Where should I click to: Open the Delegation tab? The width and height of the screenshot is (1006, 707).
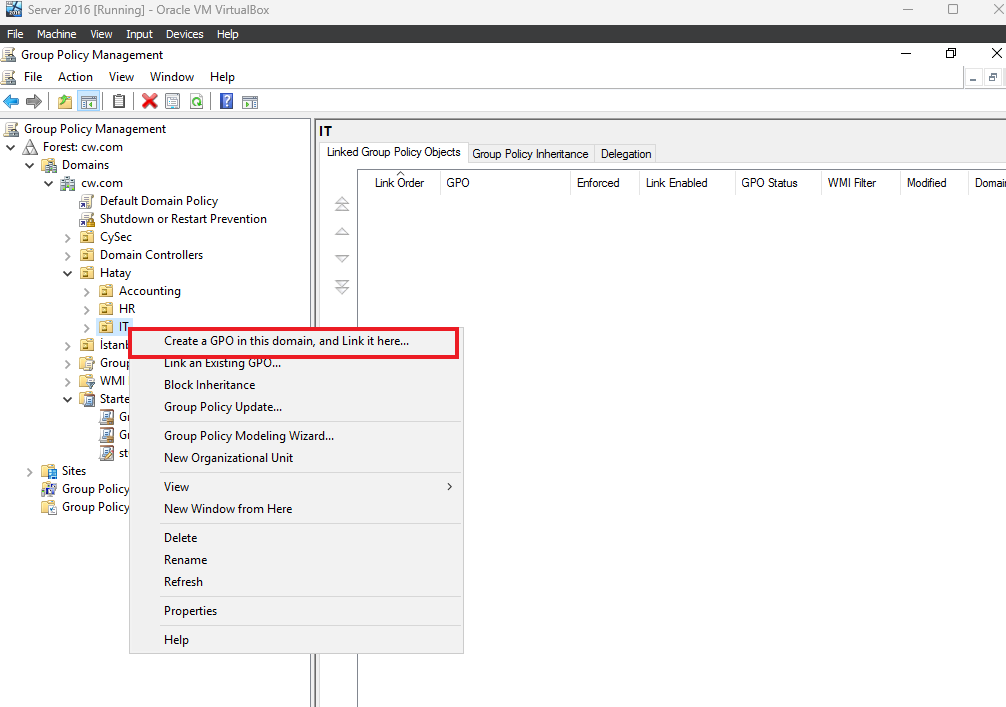(626, 154)
